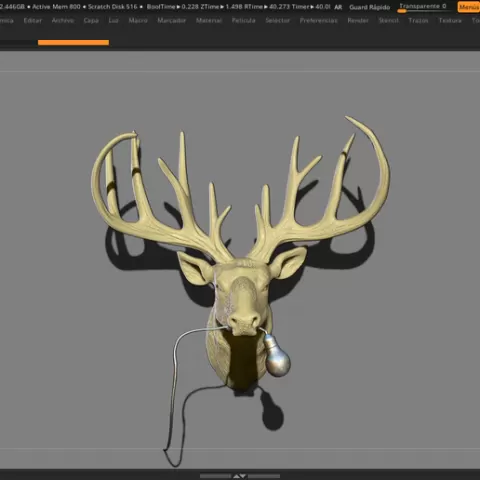Image resolution: width=480 pixels, height=480 pixels.
Task: Open the Textura menu
Action: [x=450, y=20]
